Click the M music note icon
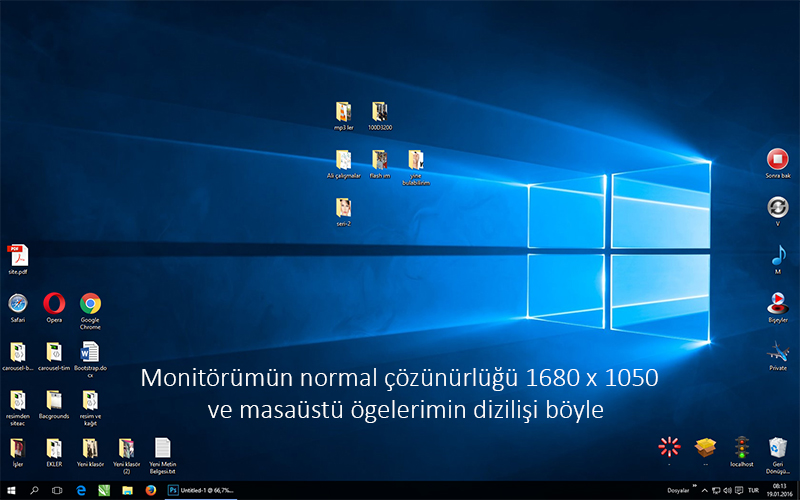The image size is (800, 500). (x=778, y=259)
